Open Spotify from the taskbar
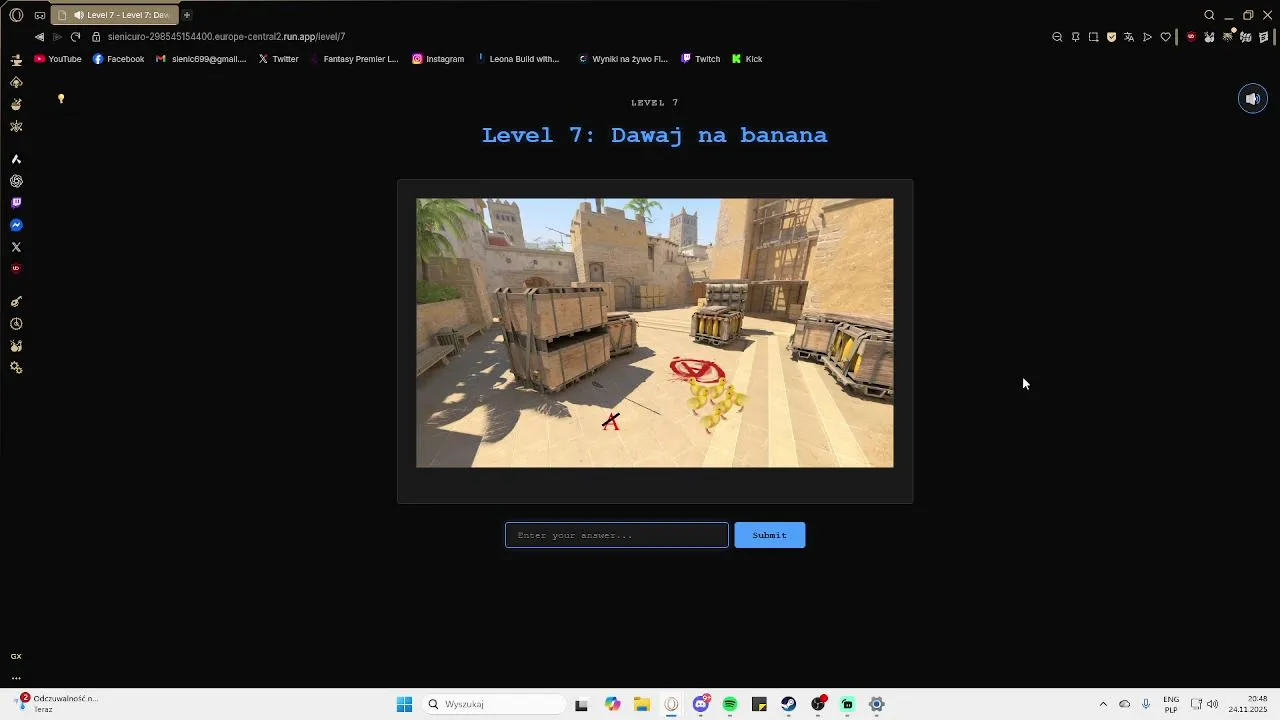The width and height of the screenshot is (1280, 720). click(730, 704)
